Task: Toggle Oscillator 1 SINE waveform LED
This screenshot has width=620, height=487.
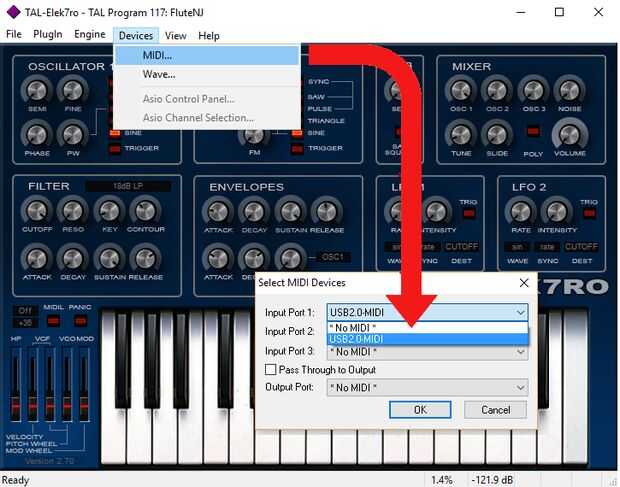Action: coord(115,133)
